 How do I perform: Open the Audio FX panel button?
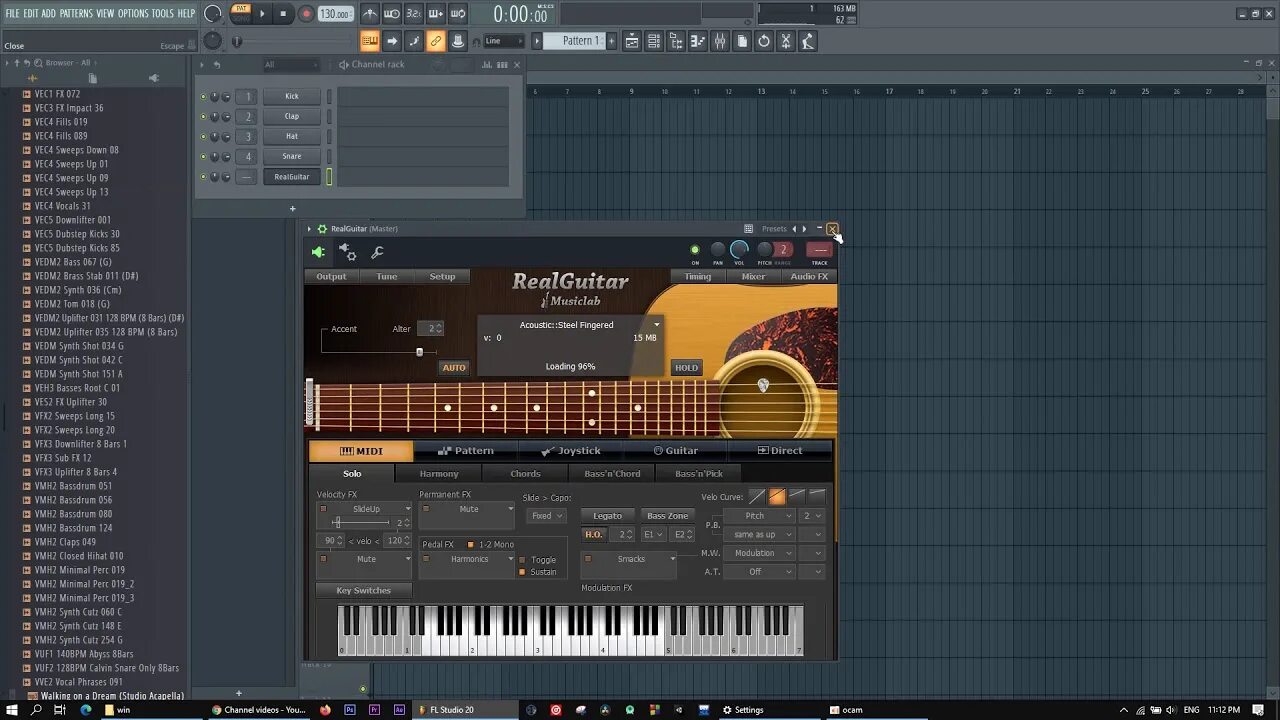coord(809,277)
